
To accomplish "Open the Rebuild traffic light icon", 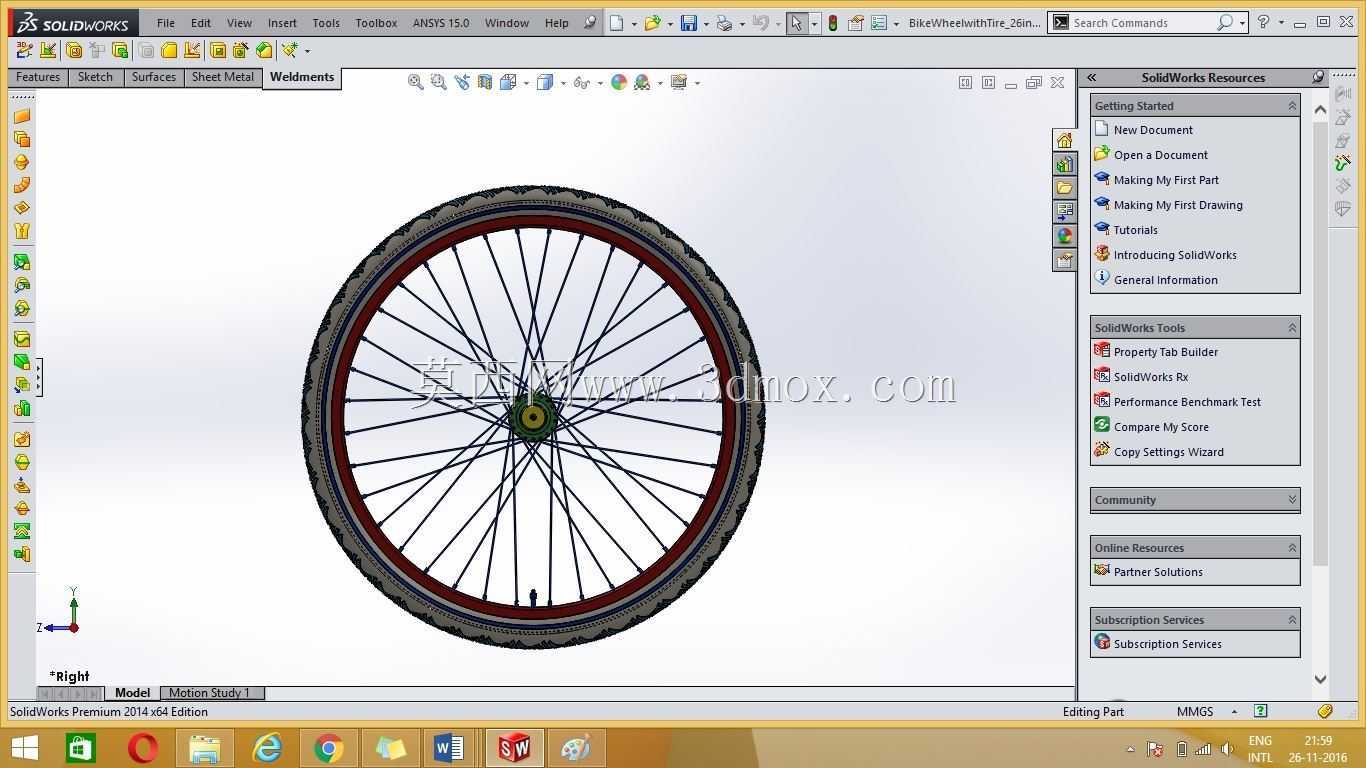I will 832,22.
